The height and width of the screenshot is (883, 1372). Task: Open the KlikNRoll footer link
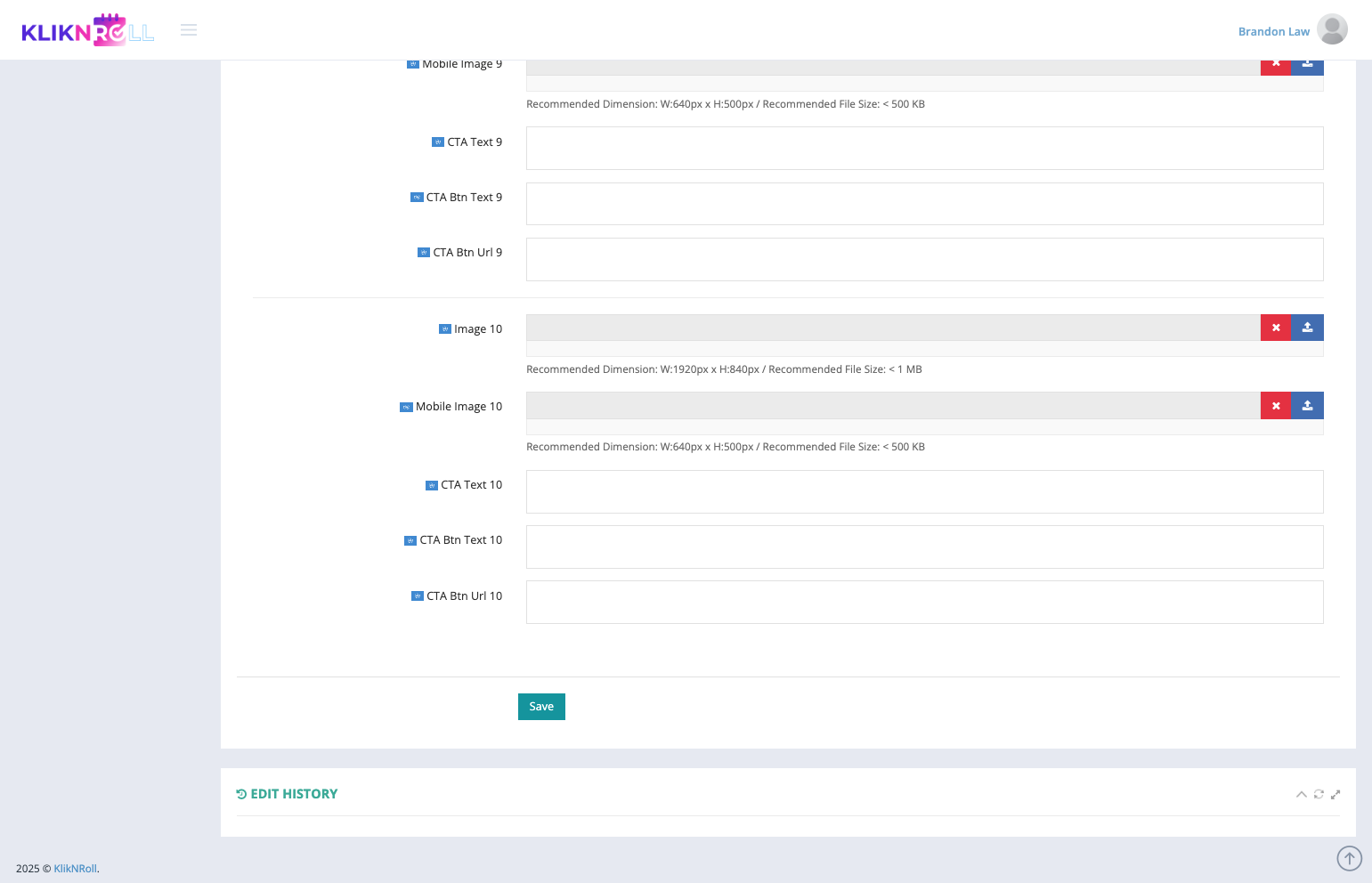click(x=75, y=869)
